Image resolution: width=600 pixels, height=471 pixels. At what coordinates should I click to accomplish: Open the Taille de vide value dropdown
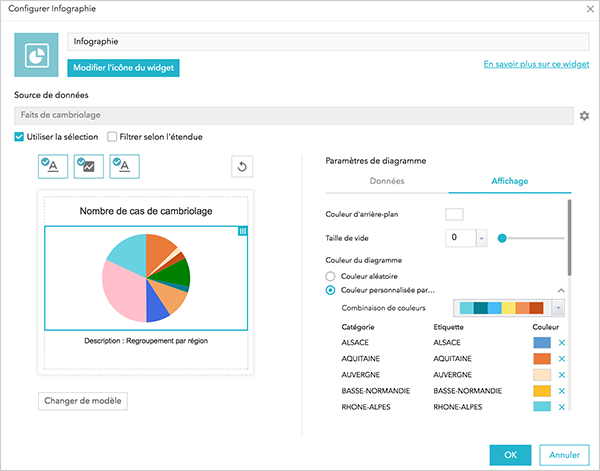481,238
